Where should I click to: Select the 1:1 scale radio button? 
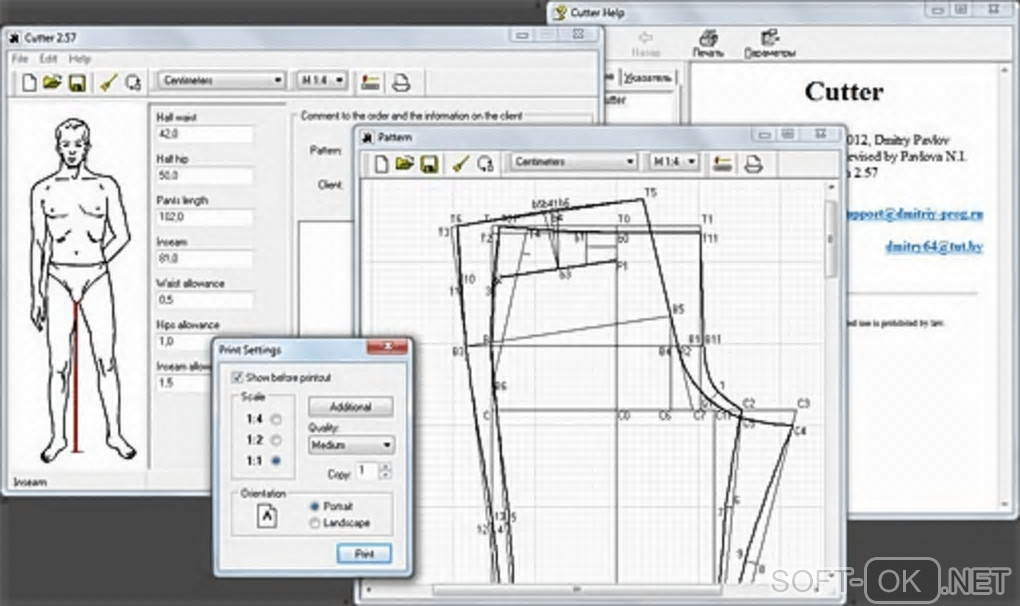[x=276, y=461]
